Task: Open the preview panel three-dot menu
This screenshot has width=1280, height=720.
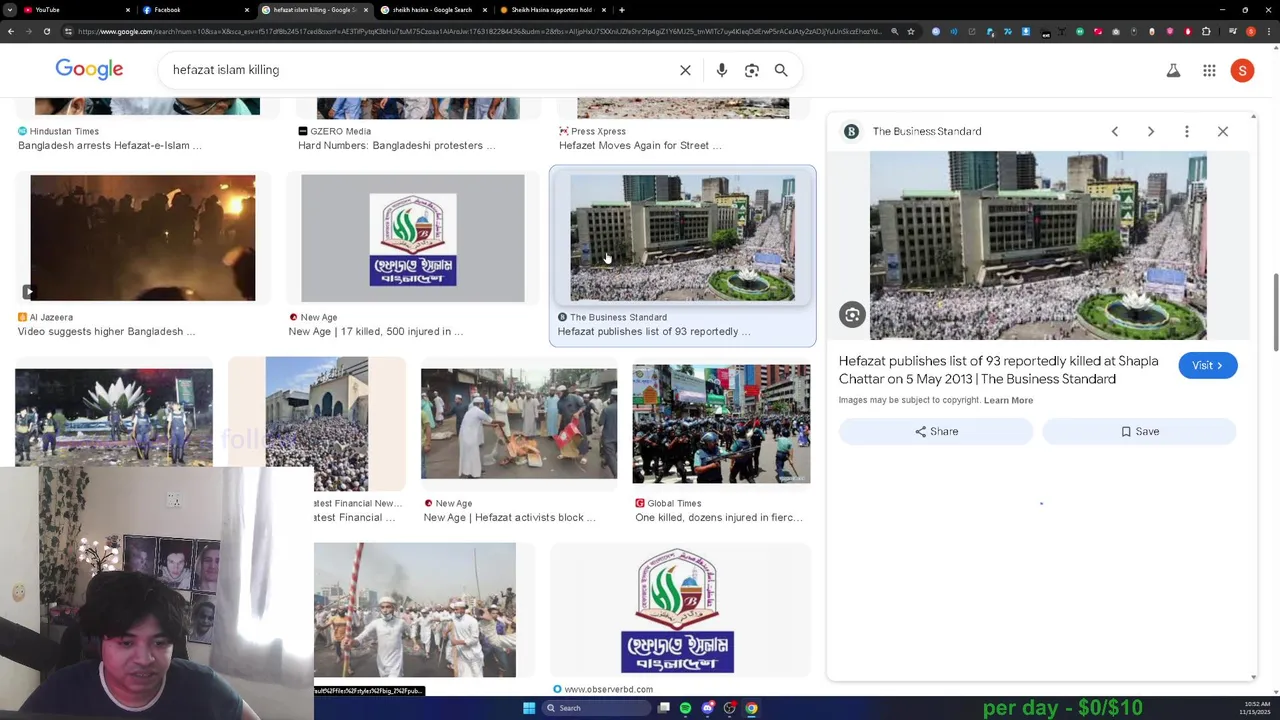Action: [x=1187, y=131]
